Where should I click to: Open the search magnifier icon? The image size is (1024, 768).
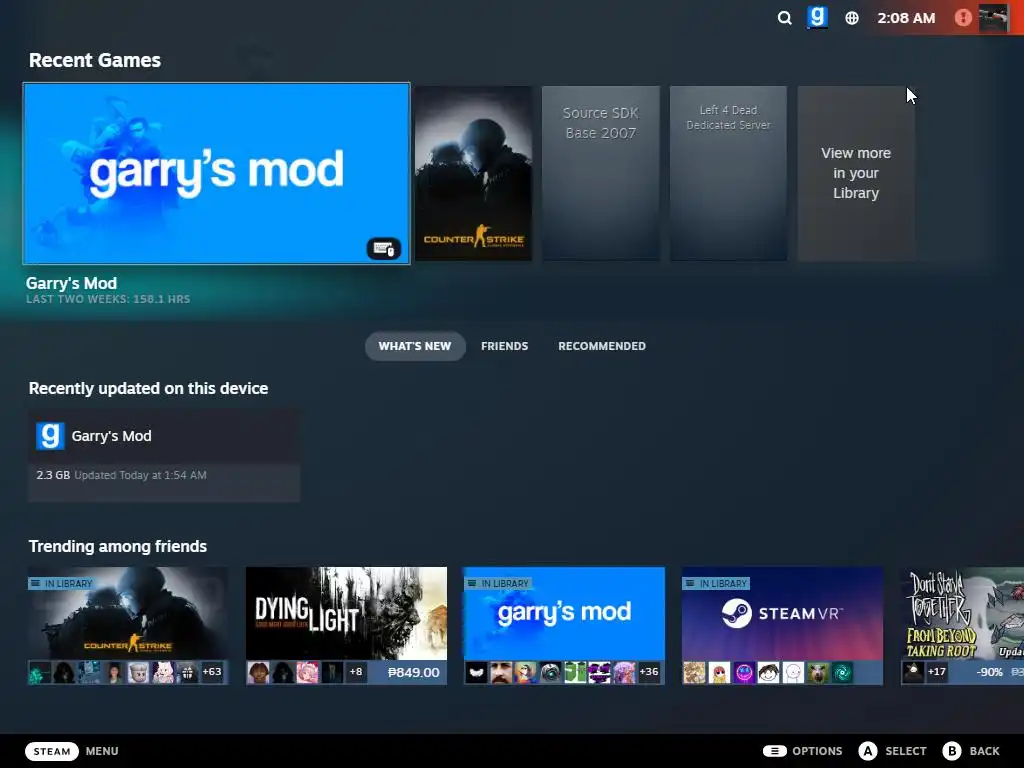[x=784, y=18]
